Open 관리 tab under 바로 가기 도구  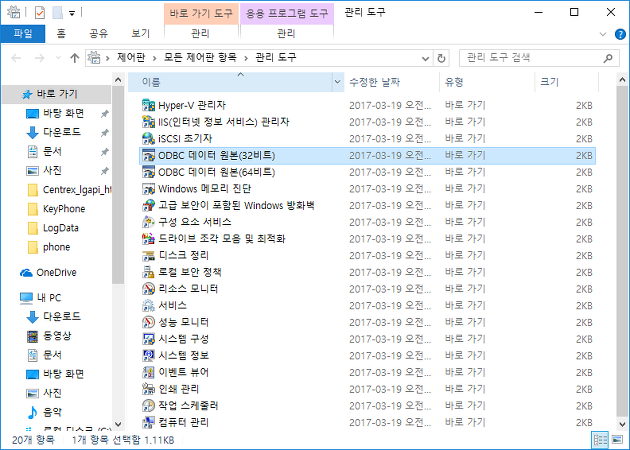pos(201,33)
